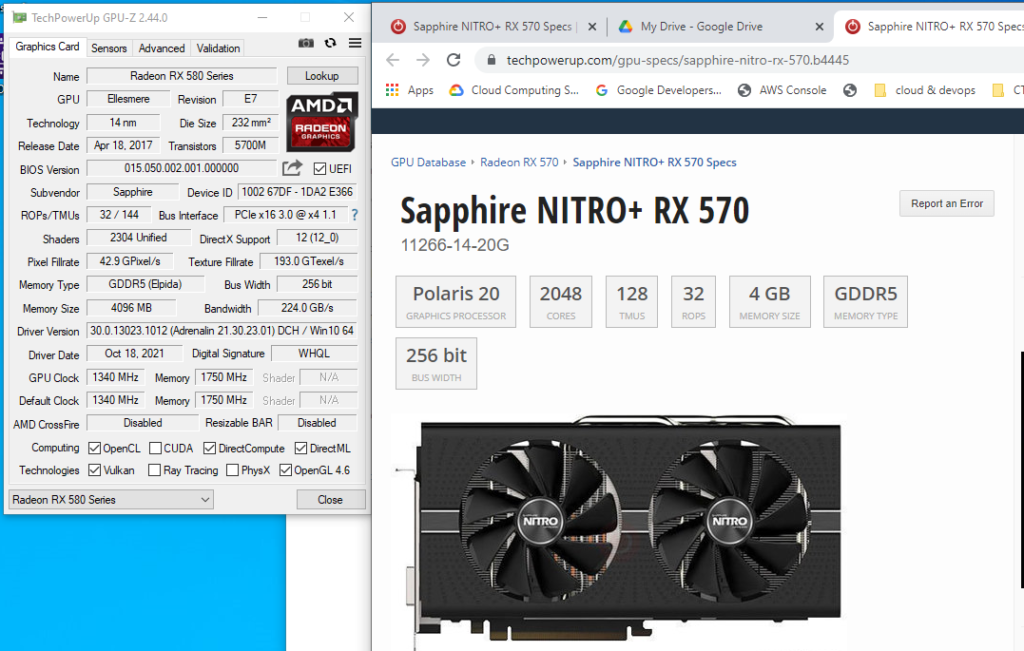Click the GPU-Z Close button

(x=330, y=500)
